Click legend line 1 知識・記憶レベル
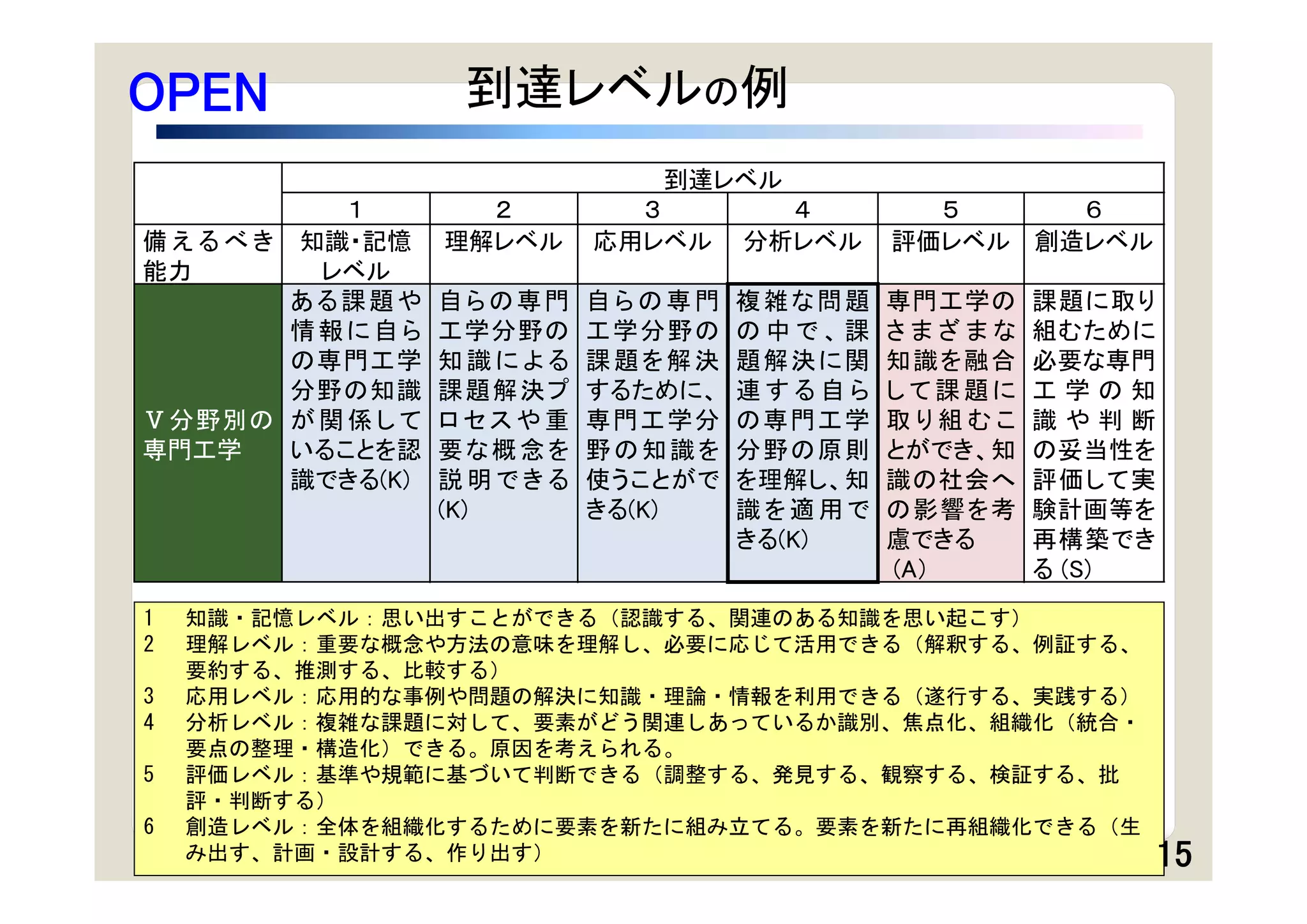Image resolution: width=1307 pixels, height=924 pixels. coord(582,618)
